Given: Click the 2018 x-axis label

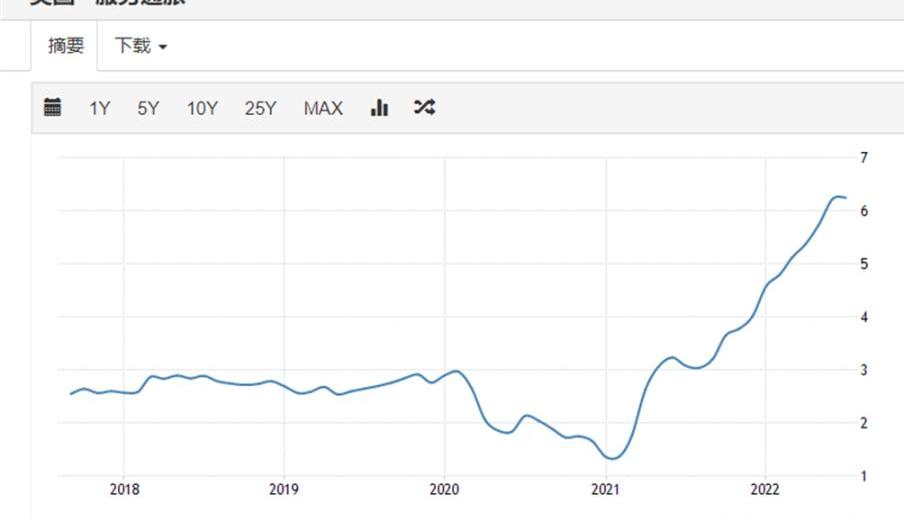Looking at the screenshot, I should 124,490.
